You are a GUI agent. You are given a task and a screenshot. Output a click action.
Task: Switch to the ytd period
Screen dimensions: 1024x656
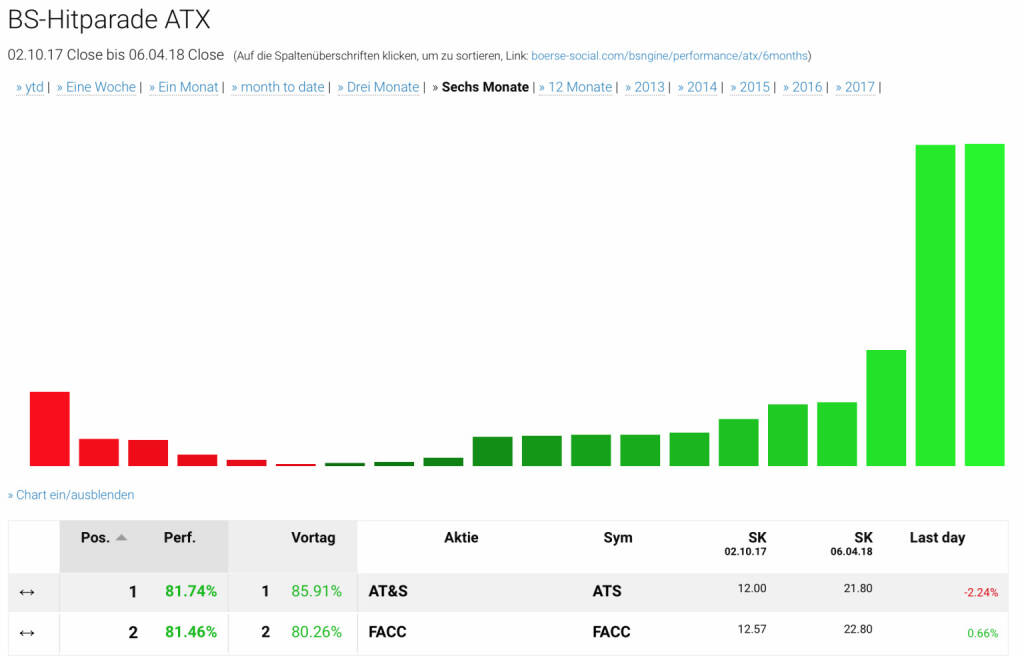(x=30, y=87)
